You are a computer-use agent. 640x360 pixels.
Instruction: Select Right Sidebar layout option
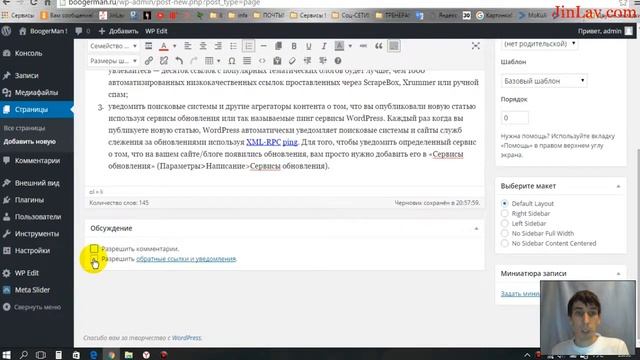tap(504, 213)
